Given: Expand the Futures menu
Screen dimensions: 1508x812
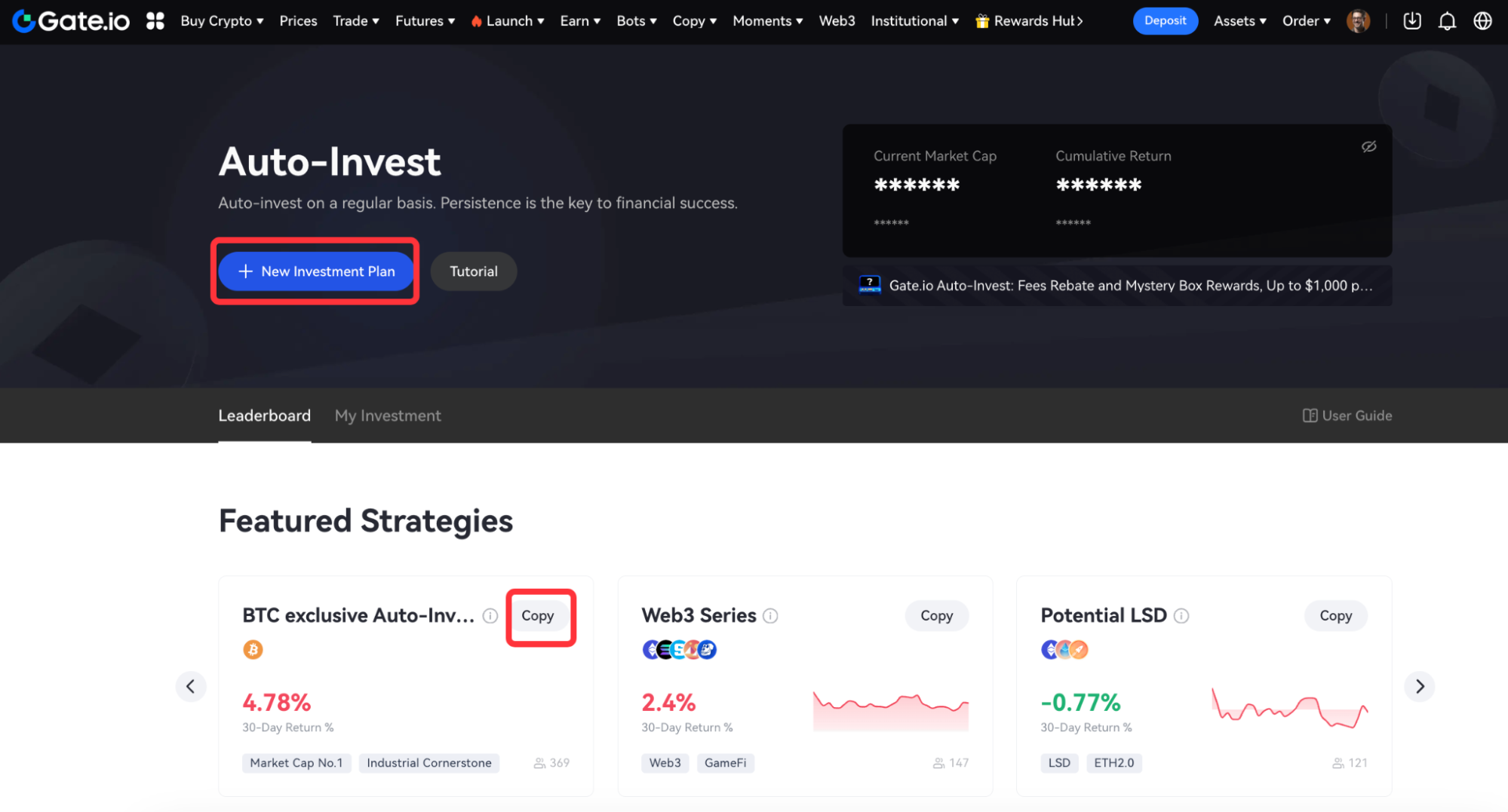Looking at the screenshot, I should (425, 21).
